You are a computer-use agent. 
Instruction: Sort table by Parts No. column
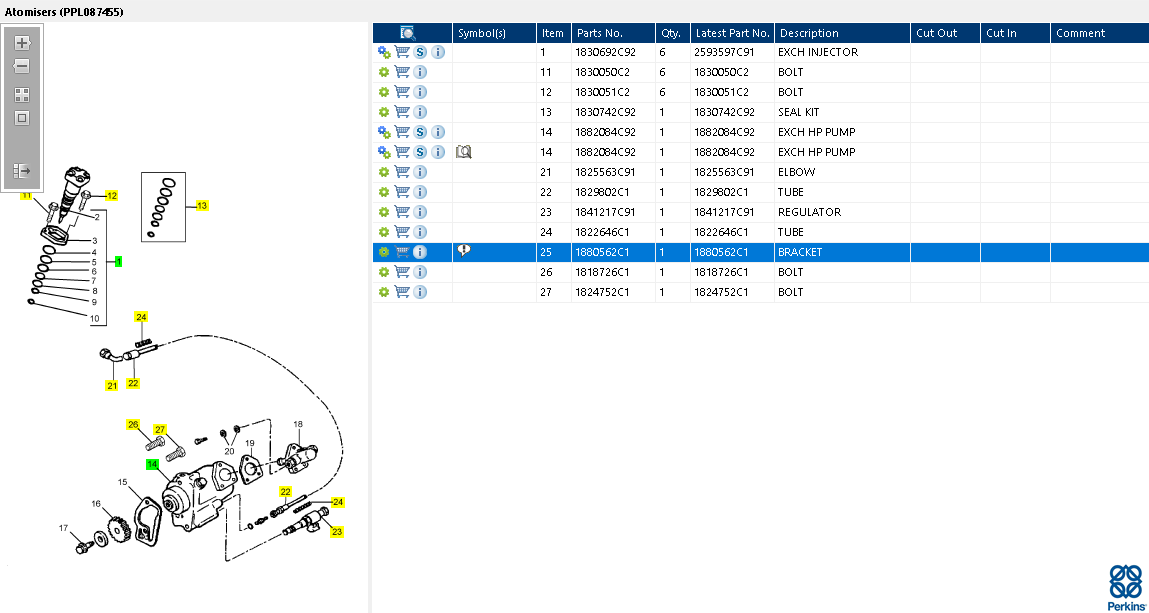point(599,33)
